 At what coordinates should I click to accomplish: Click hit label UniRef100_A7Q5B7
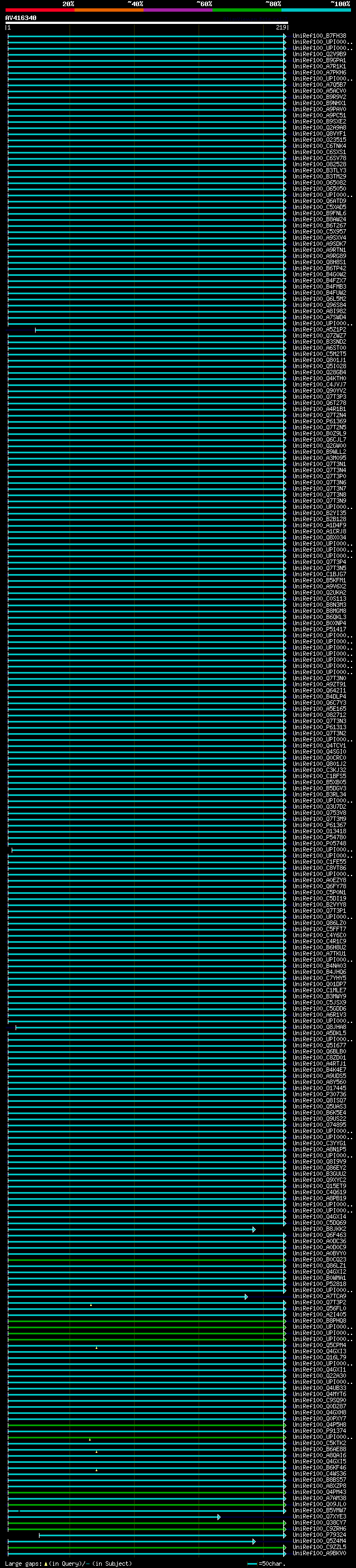point(319,85)
